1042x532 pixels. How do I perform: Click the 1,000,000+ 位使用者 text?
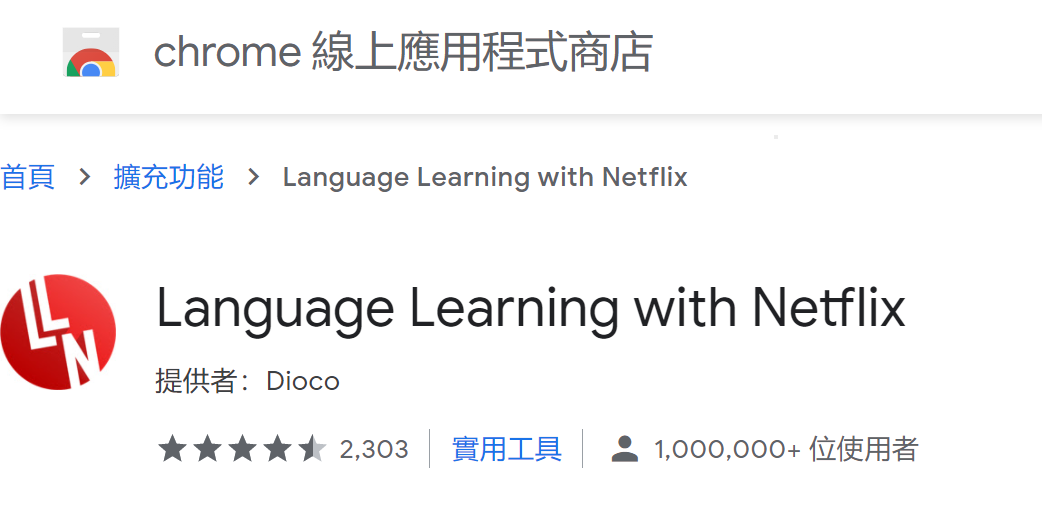(x=786, y=449)
